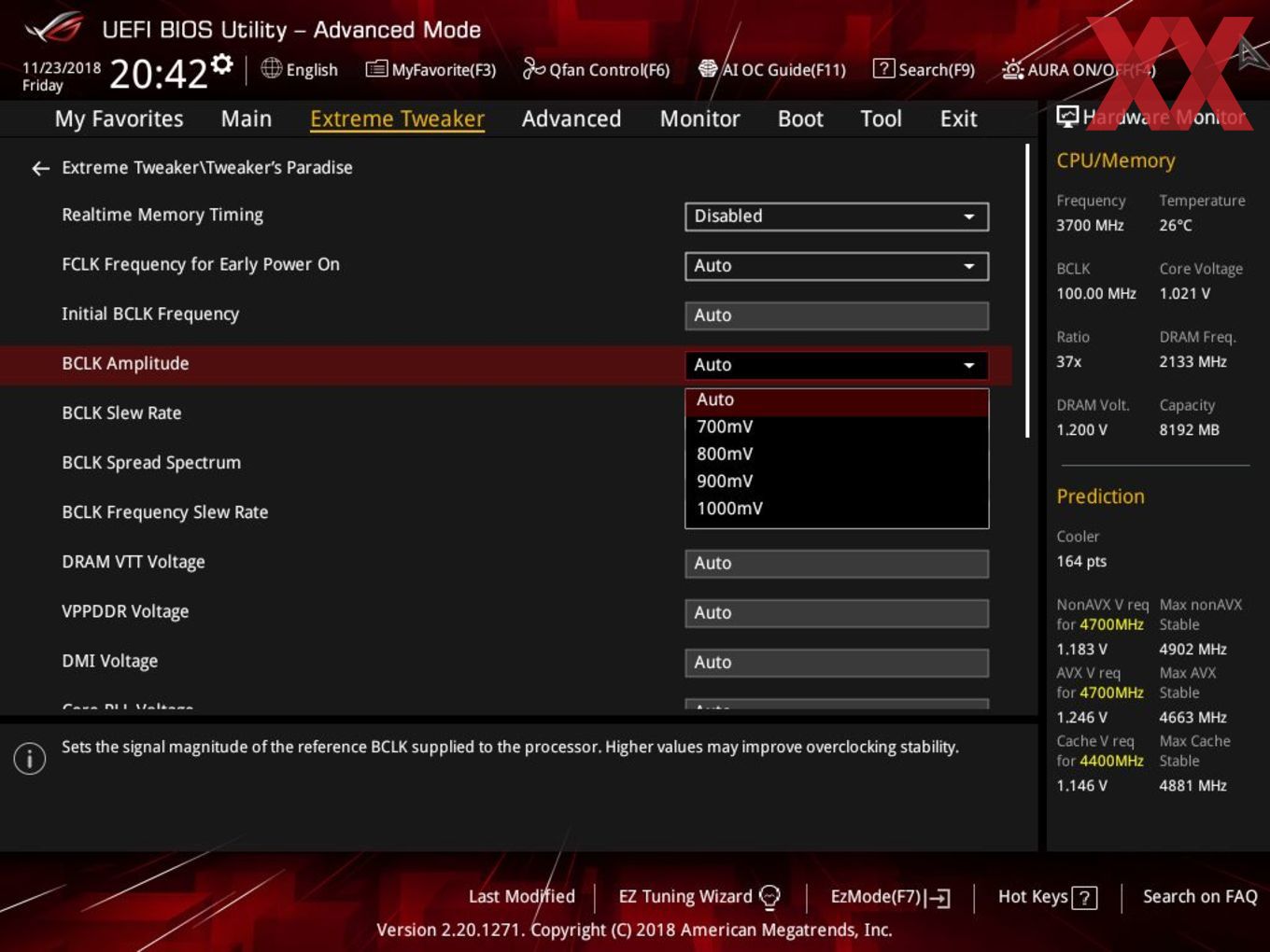Select the Extreme Tweaker tab

pos(397,119)
